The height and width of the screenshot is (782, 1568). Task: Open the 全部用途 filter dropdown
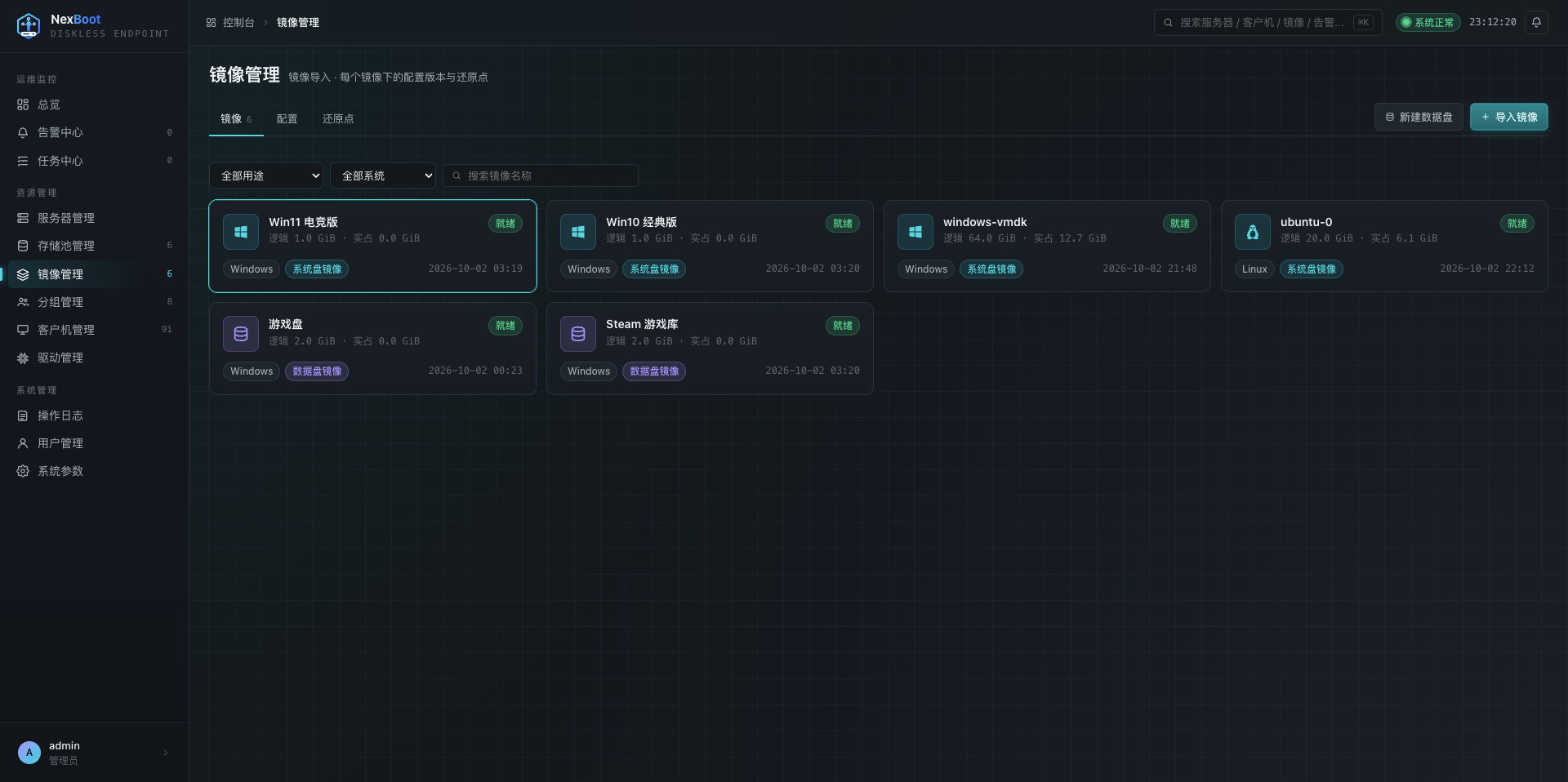[x=266, y=176]
